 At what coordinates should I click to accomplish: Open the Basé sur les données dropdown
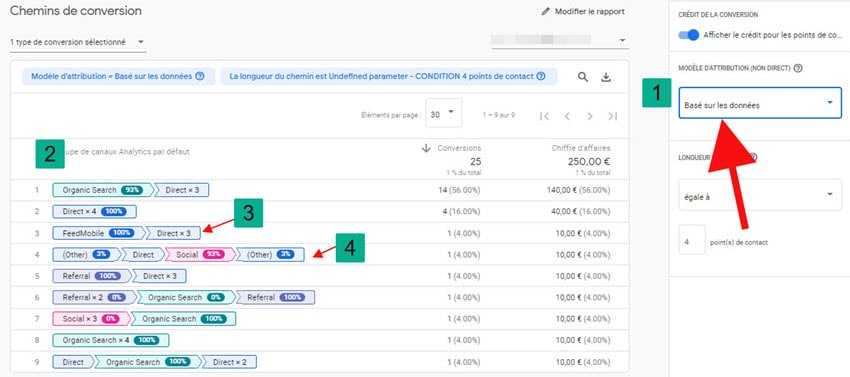coord(760,103)
